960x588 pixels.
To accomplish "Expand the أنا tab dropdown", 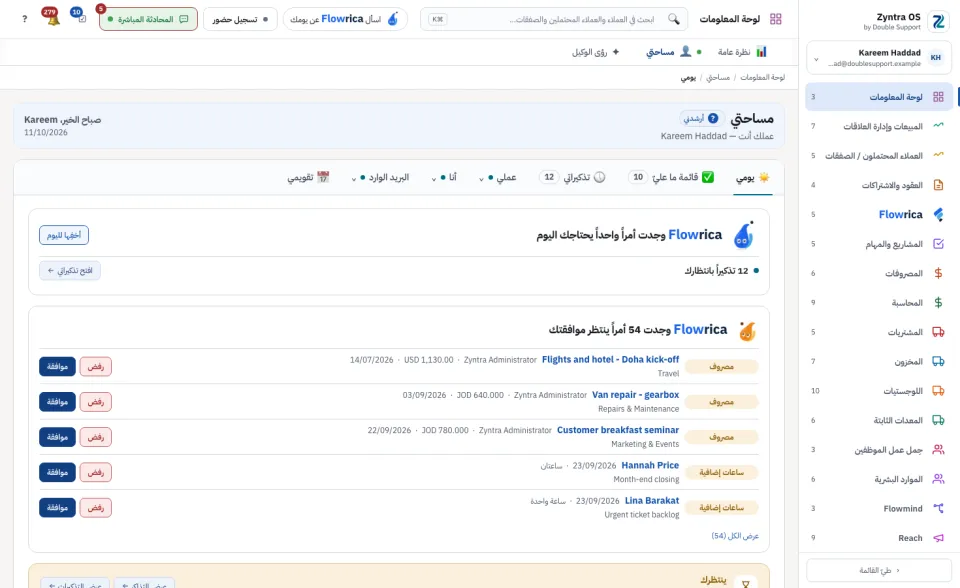I will [x=444, y=178].
